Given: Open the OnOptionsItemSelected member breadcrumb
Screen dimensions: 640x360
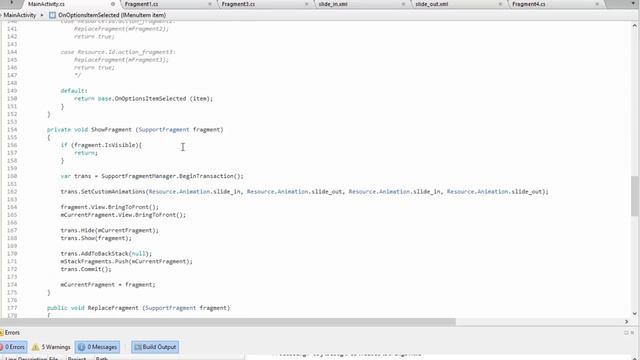Looking at the screenshot, I should pos(112,15).
